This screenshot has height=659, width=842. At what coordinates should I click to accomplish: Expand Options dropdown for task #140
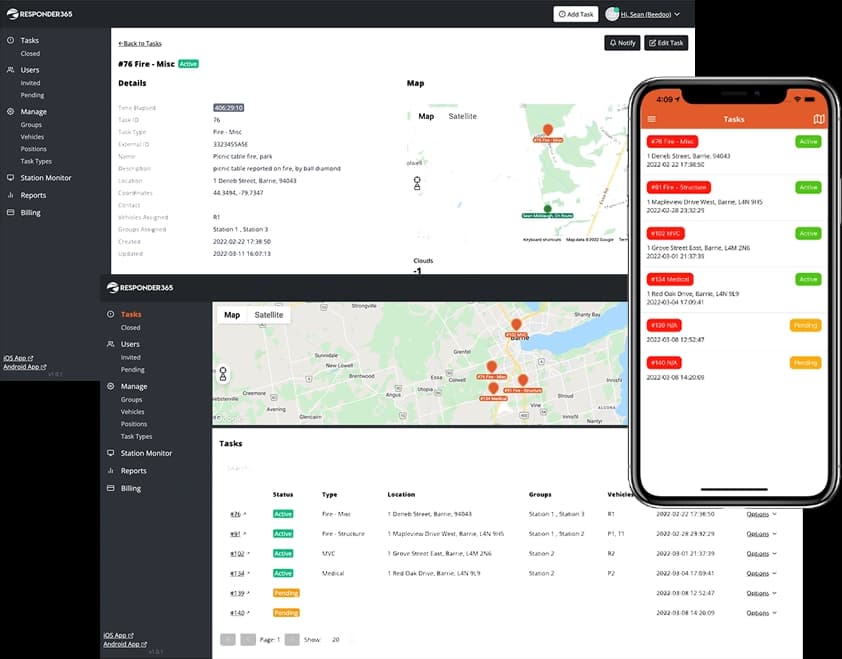761,613
